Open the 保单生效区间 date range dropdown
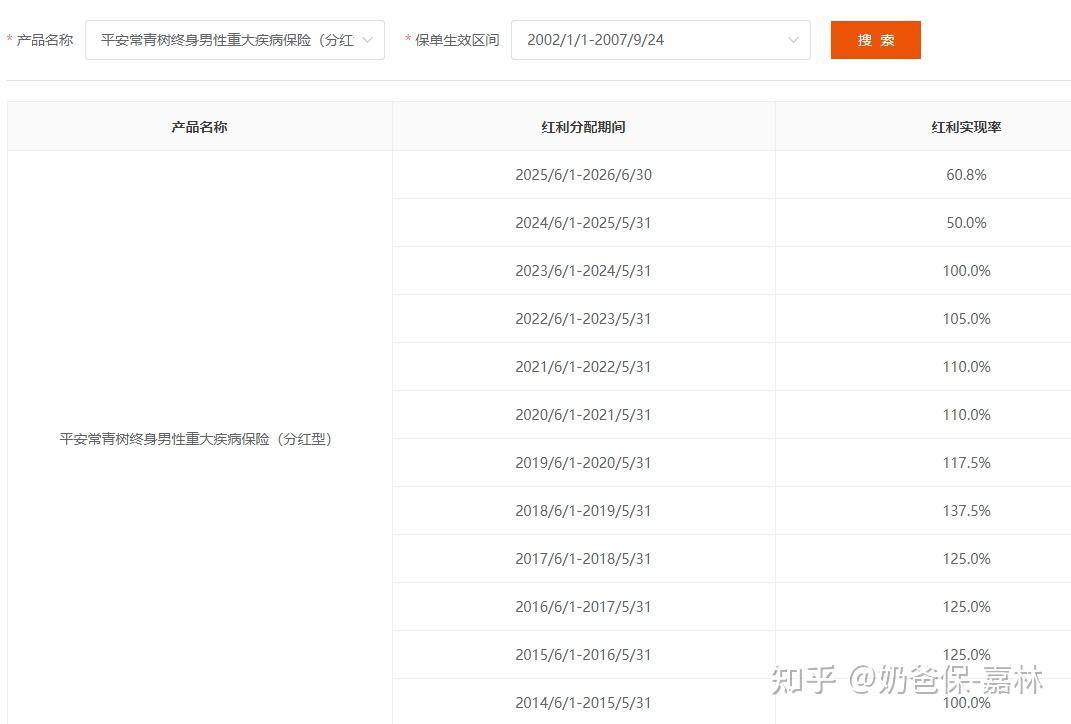Viewport: 1071px width, 724px height. point(660,40)
